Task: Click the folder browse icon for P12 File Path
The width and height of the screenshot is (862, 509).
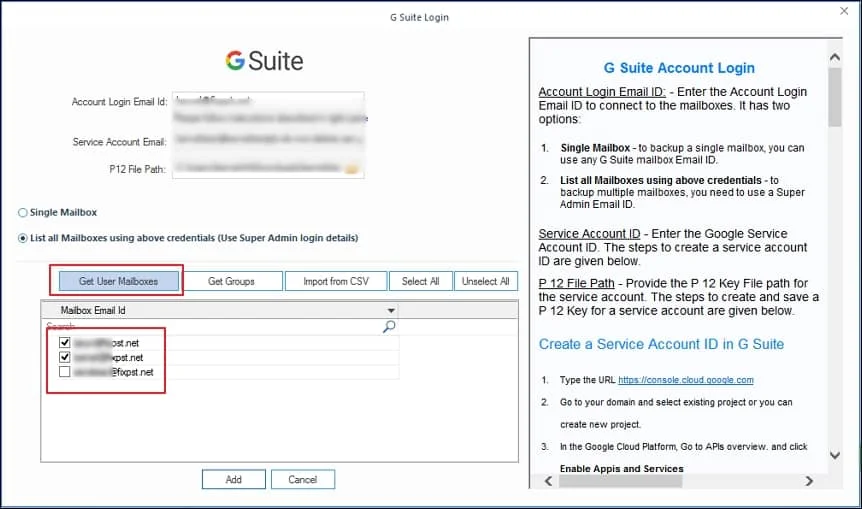Action: [352, 169]
